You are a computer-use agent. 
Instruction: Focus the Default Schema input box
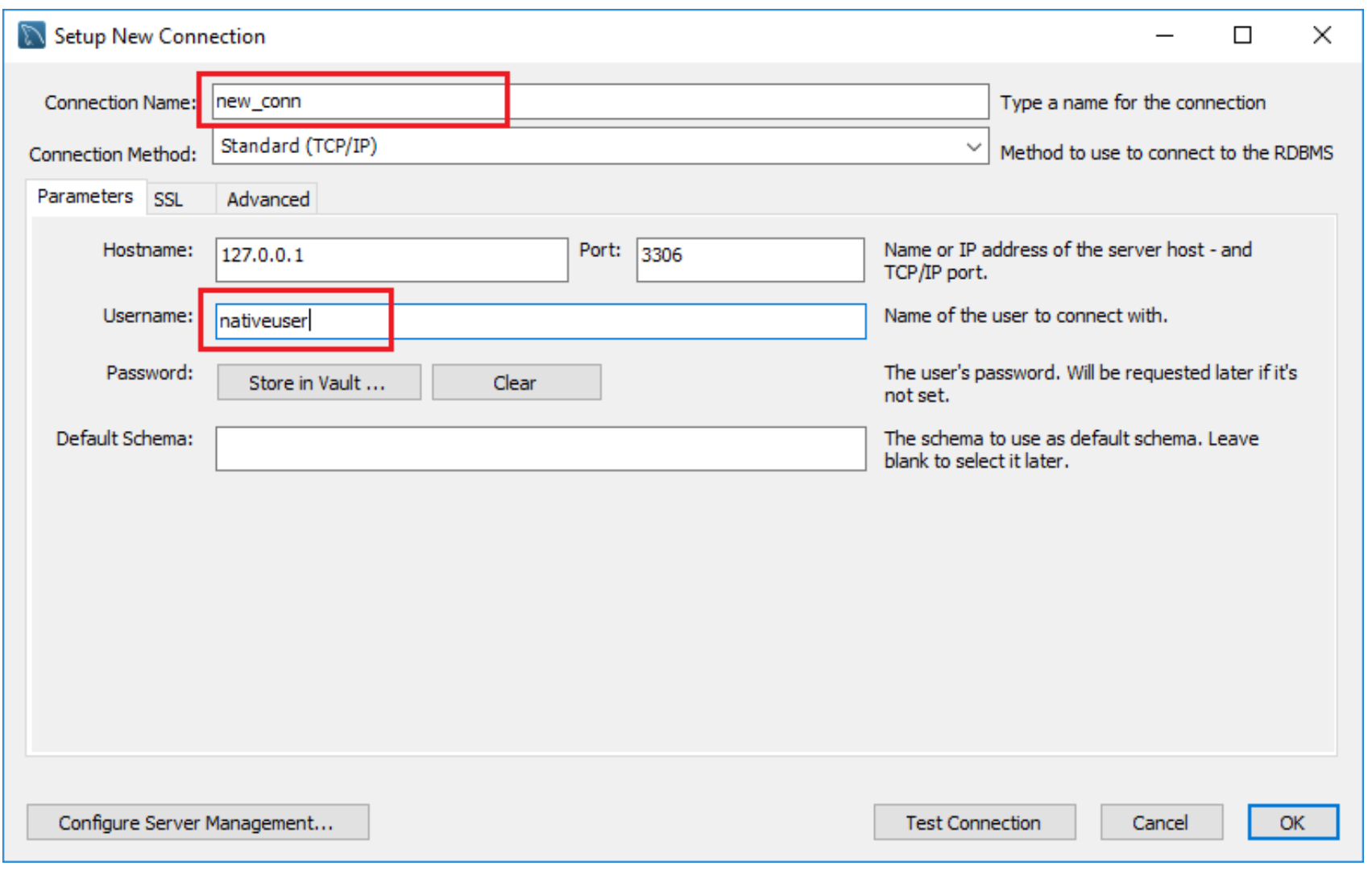pyautogui.click(x=540, y=449)
